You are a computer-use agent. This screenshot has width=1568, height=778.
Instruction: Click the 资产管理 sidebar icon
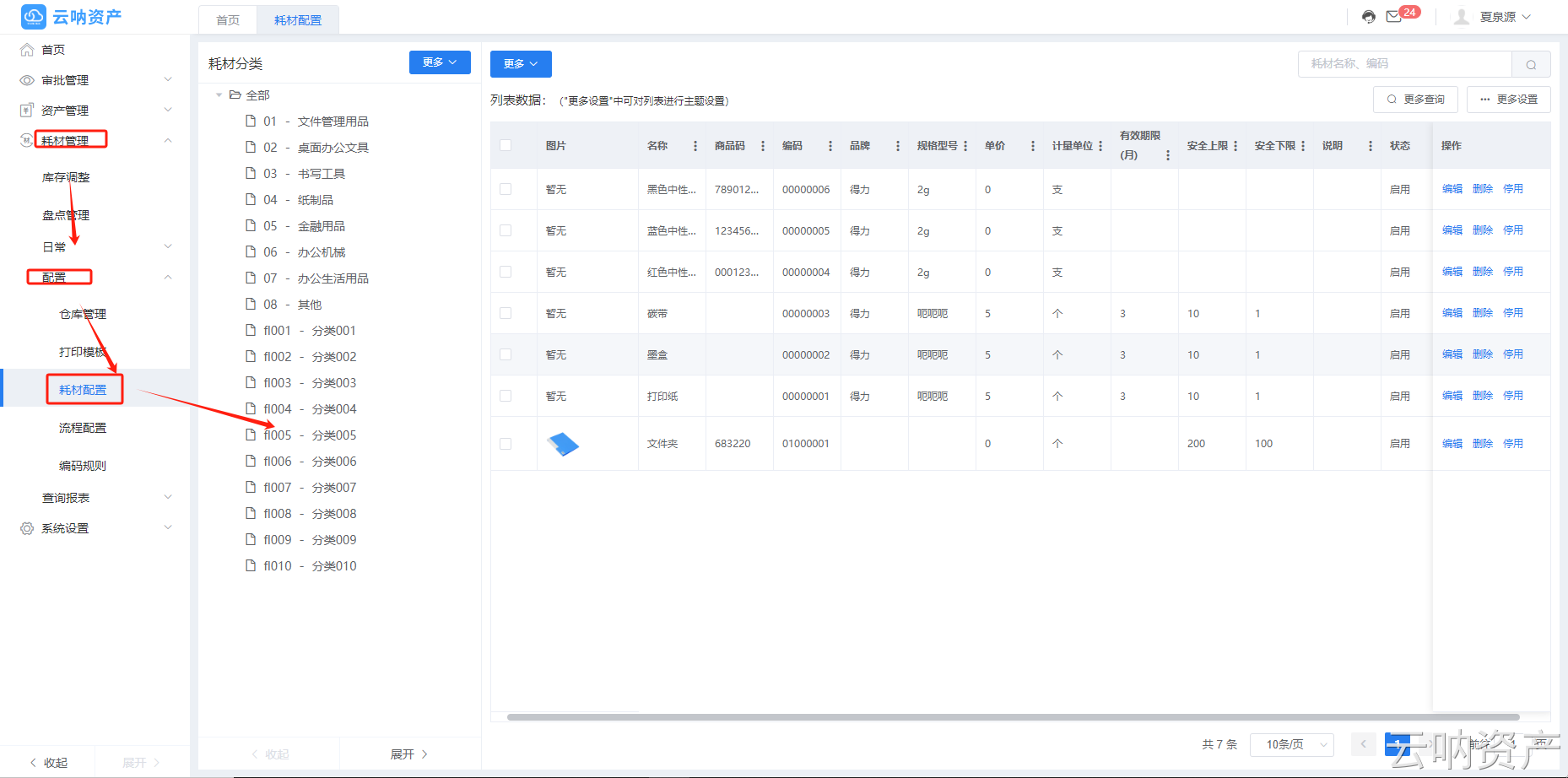pos(27,111)
